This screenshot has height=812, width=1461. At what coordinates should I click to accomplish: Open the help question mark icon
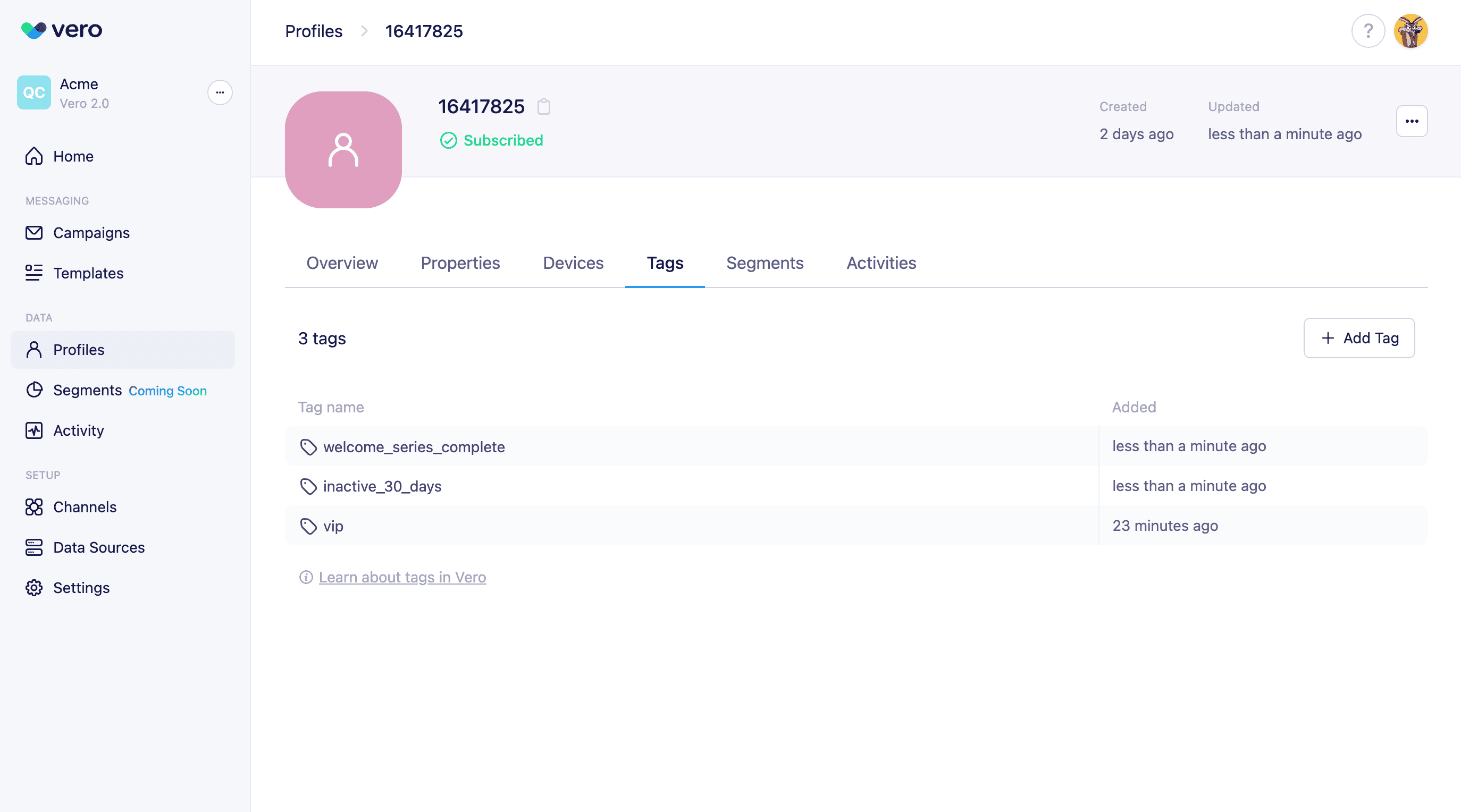1367,31
